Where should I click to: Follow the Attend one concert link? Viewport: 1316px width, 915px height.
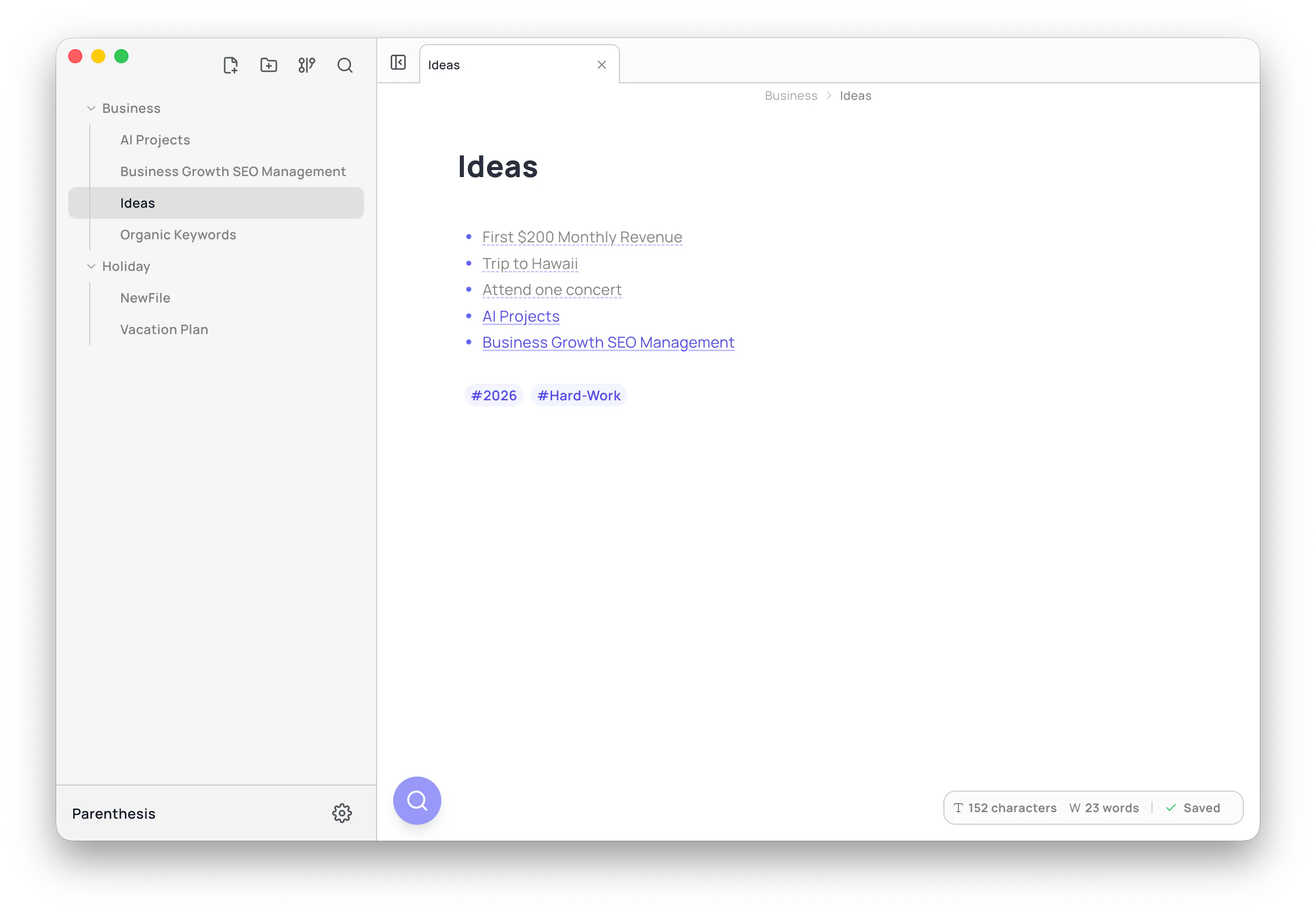[551, 289]
